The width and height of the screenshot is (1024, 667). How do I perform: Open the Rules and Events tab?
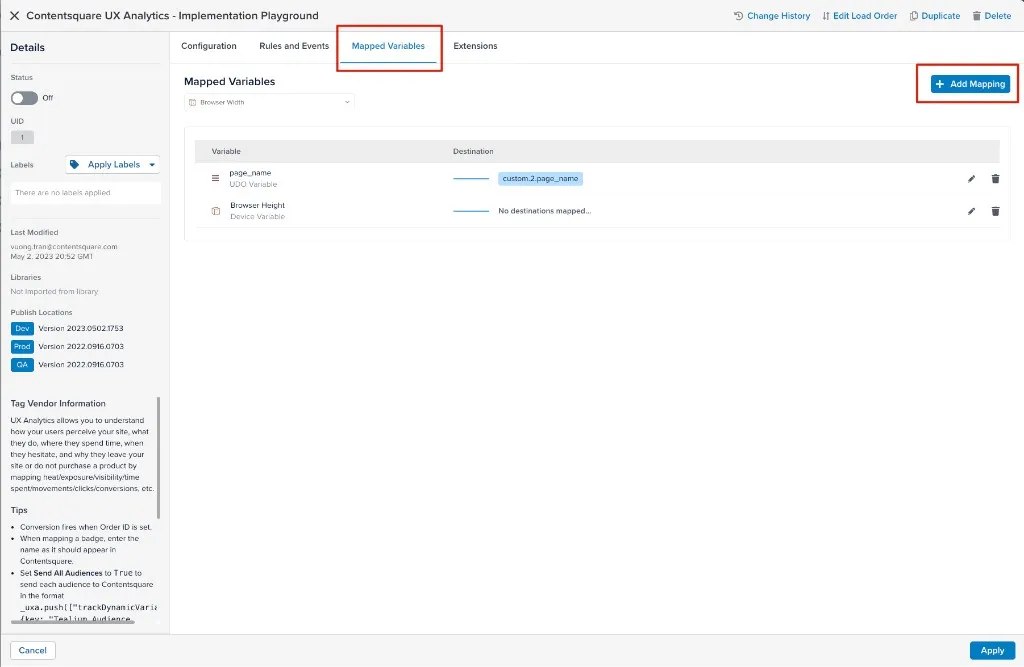pyautogui.click(x=294, y=46)
